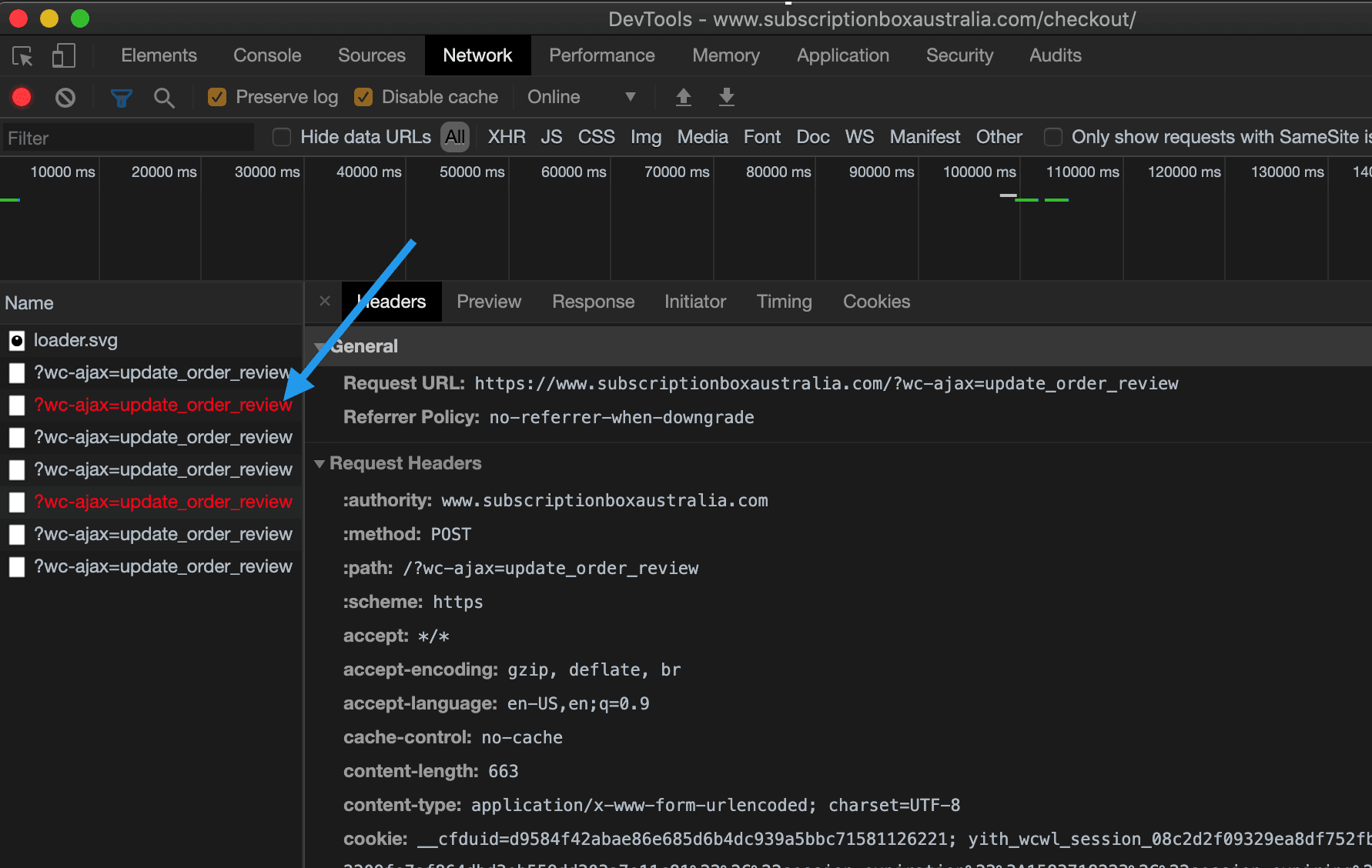The image size is (1372, 868).
Task: Click the inspect element picker icon
Action: coord(22,56)
